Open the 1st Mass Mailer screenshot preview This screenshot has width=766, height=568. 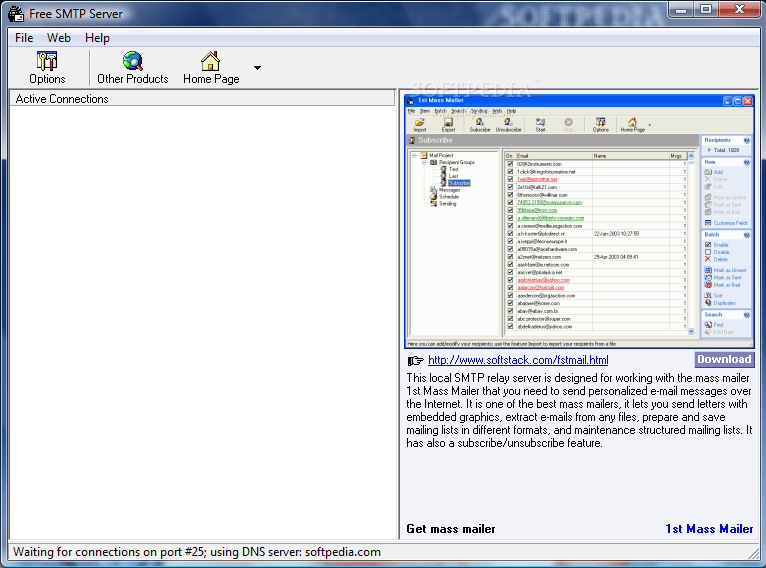(x=579, y=221)
